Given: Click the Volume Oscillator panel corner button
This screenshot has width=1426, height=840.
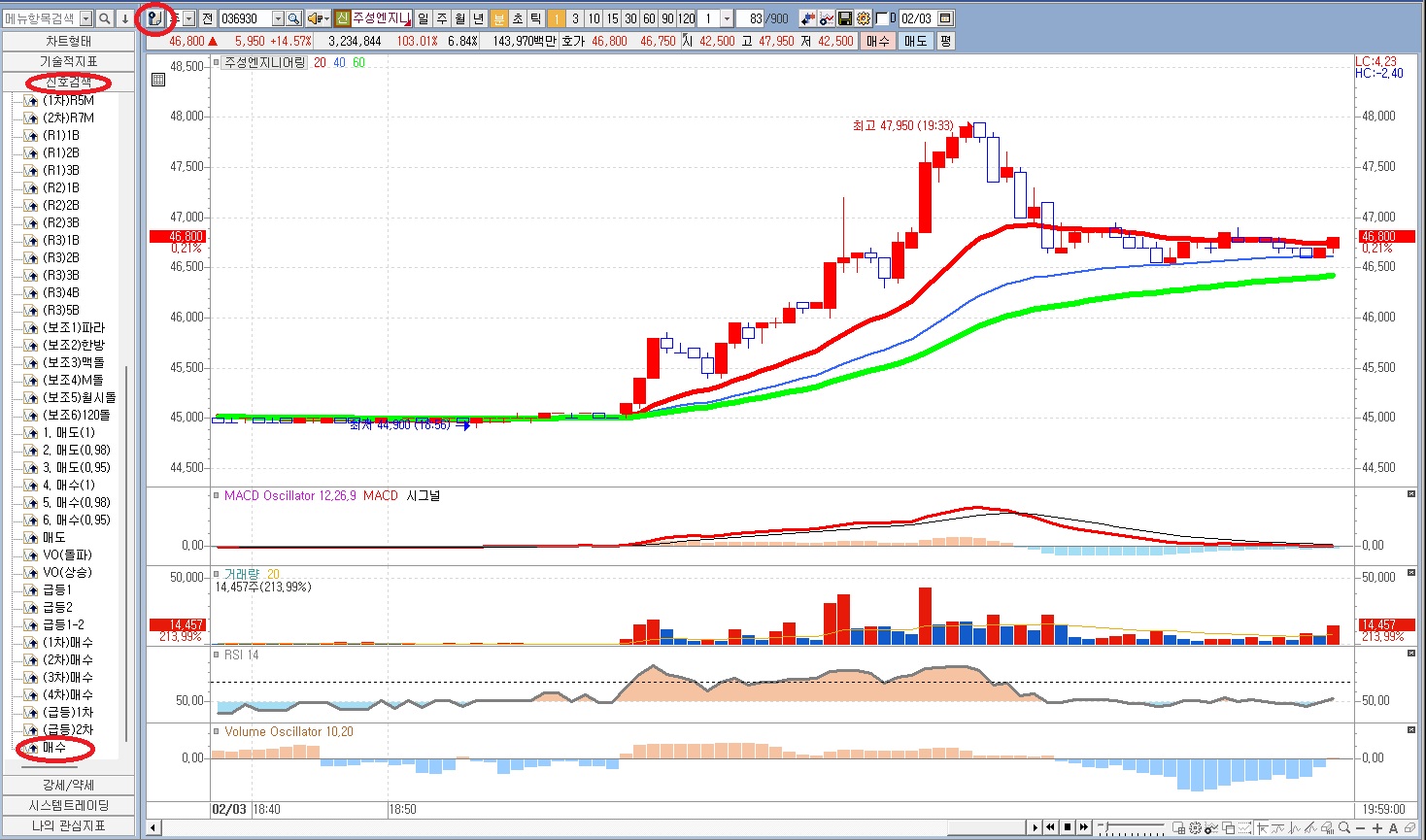Looking at the screenshot, I should point(1411,729).
